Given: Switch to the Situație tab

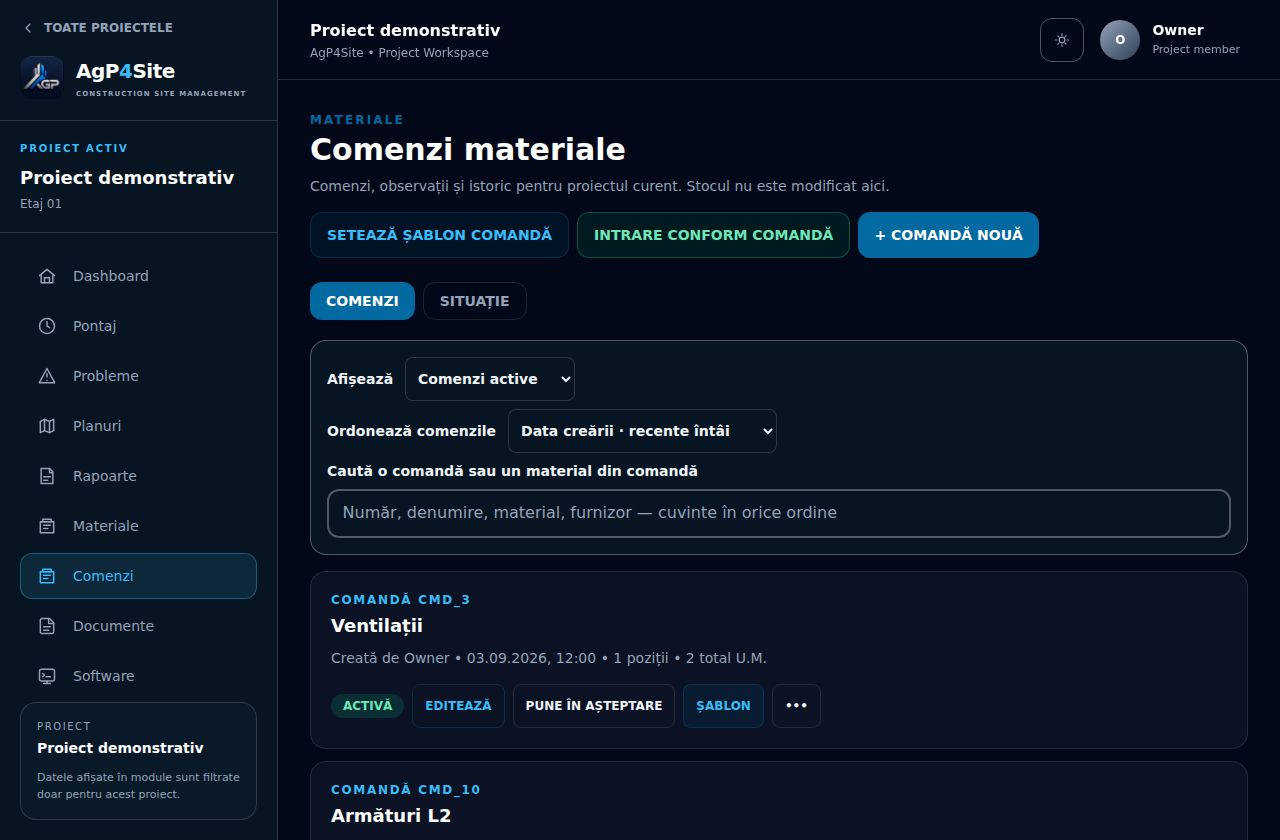Looking at the screenshot, I should [475, 301].
